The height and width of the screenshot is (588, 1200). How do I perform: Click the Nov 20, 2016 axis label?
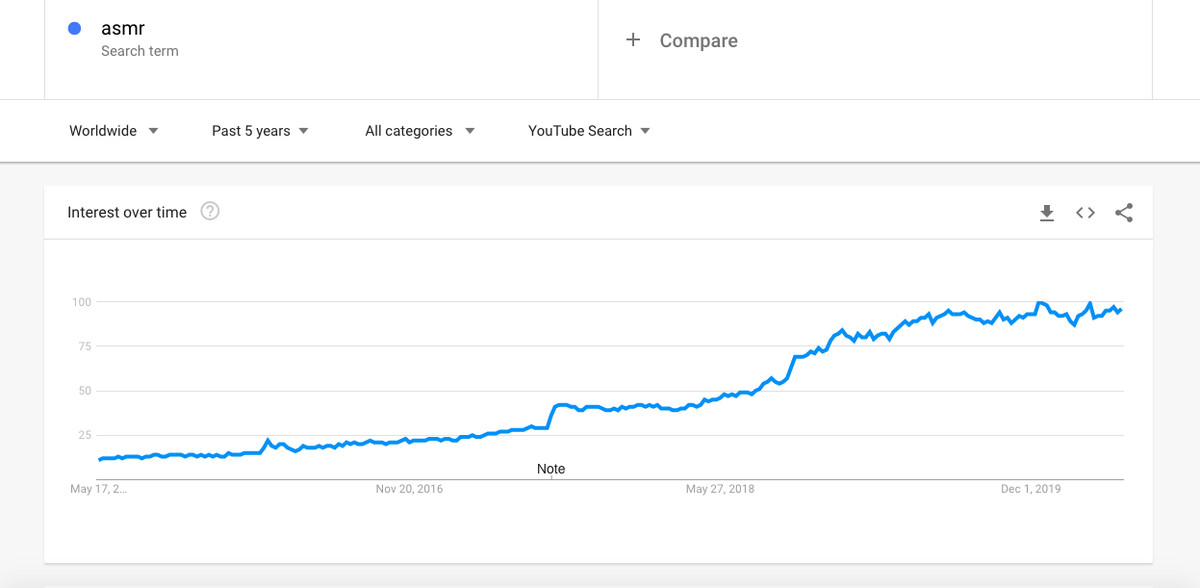(409, 489)
